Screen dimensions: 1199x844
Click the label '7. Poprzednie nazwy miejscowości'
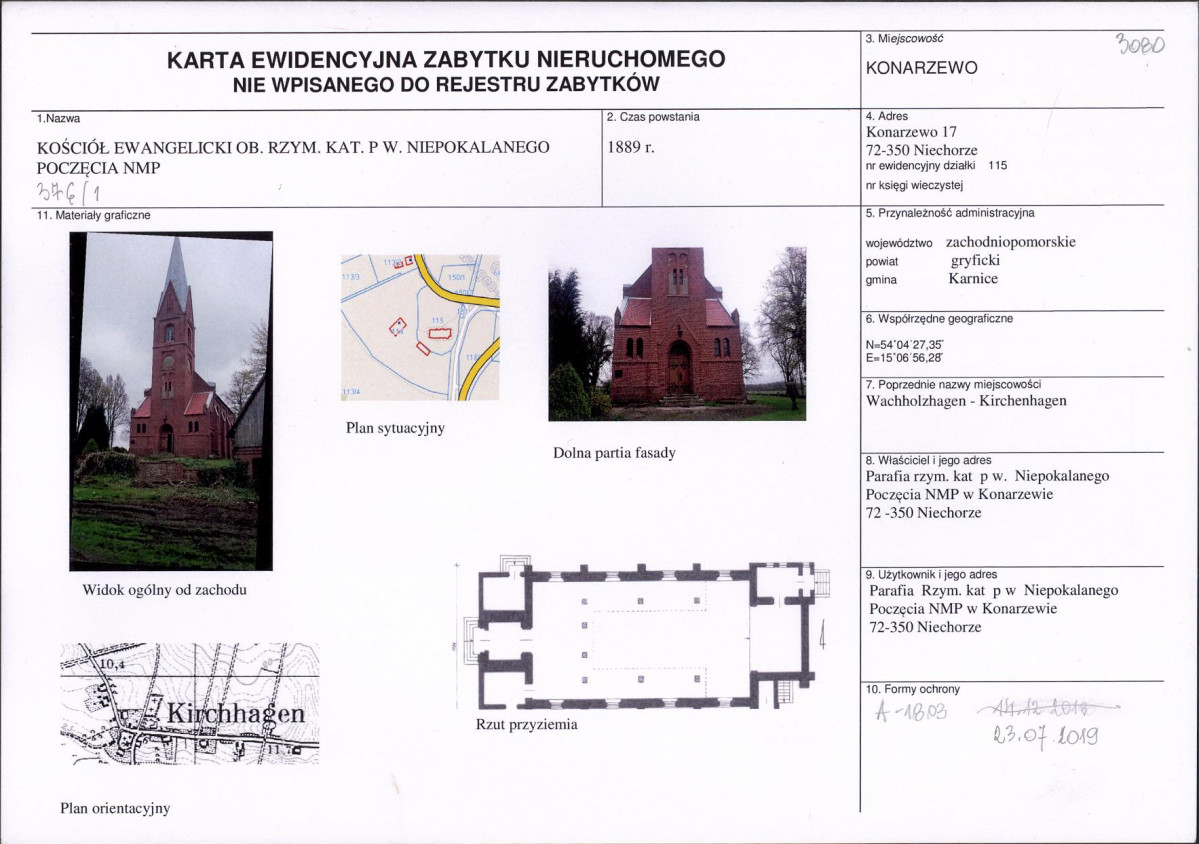tap(953, 385)
